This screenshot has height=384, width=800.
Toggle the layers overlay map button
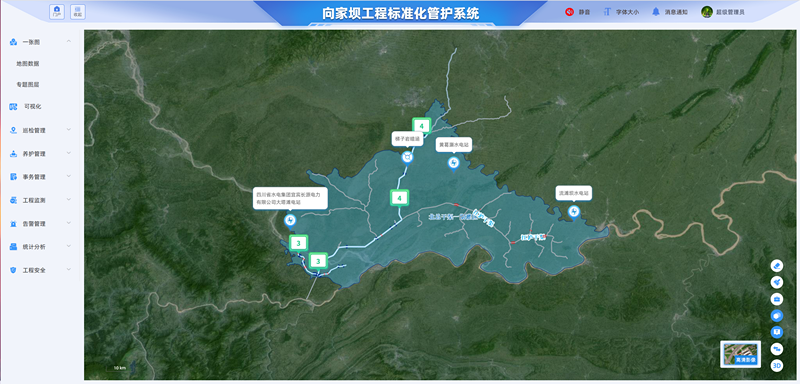(777, 316)
